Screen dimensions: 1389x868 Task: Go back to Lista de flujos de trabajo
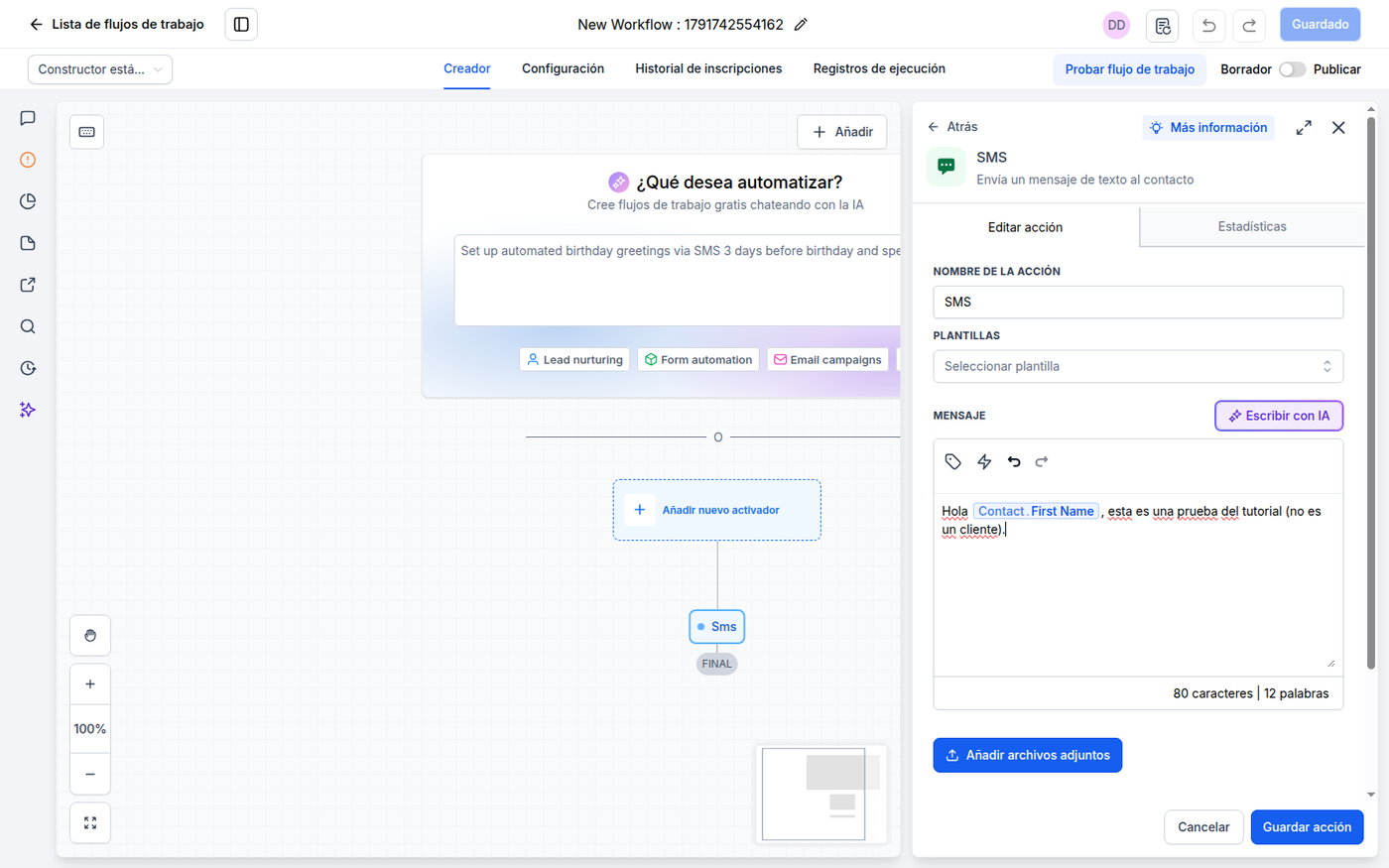point(116,25)
